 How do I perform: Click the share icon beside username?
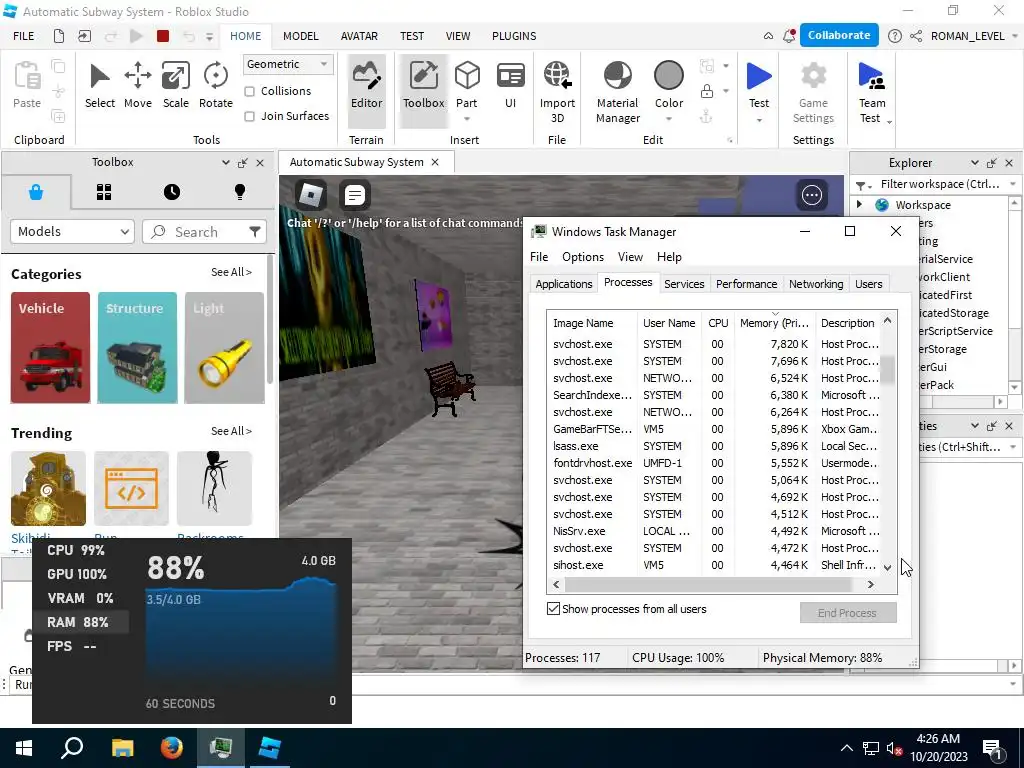pyautogui.click(x=916, y=36)
